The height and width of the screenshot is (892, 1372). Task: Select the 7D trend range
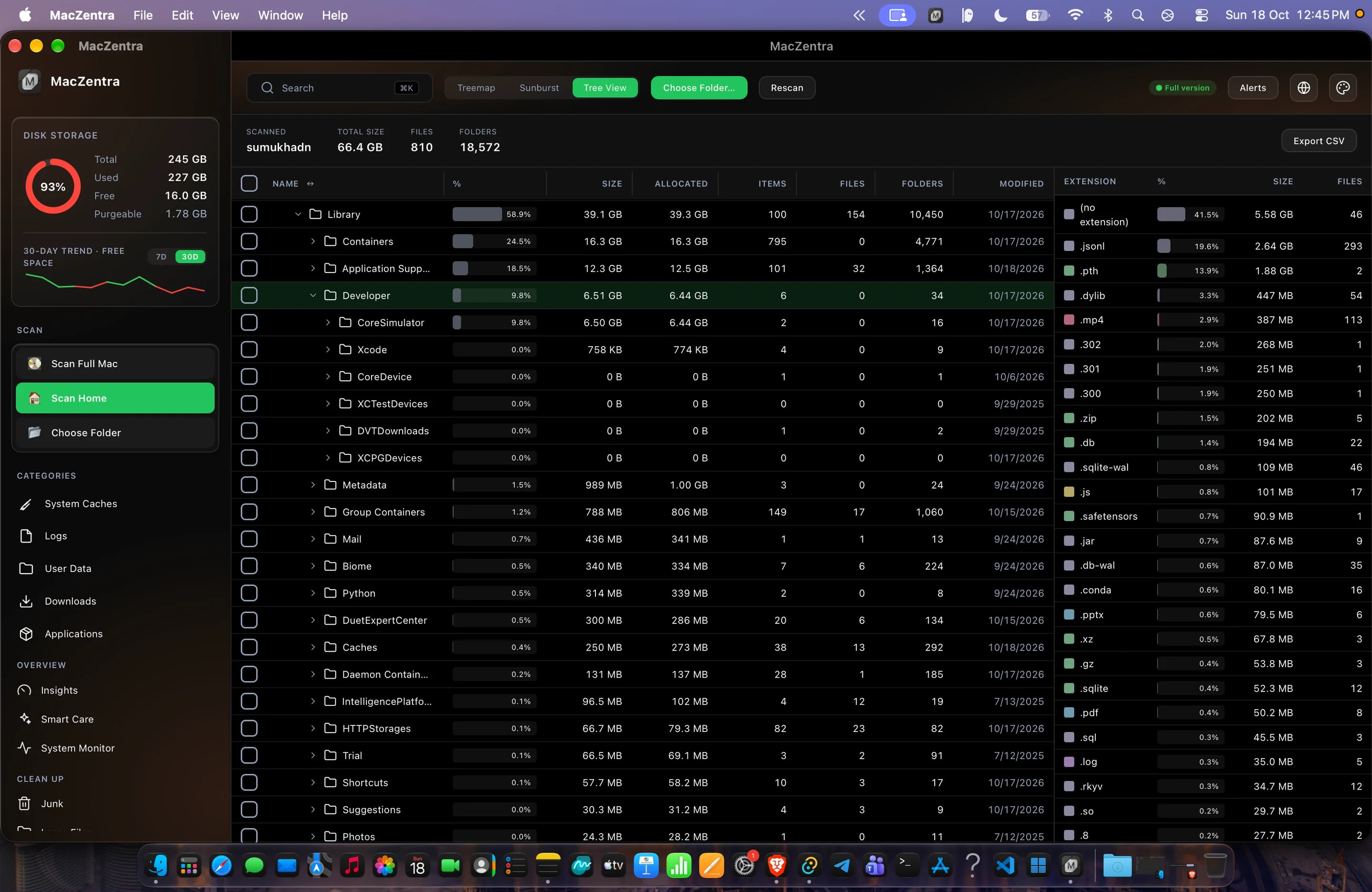(x=161, y=256)
